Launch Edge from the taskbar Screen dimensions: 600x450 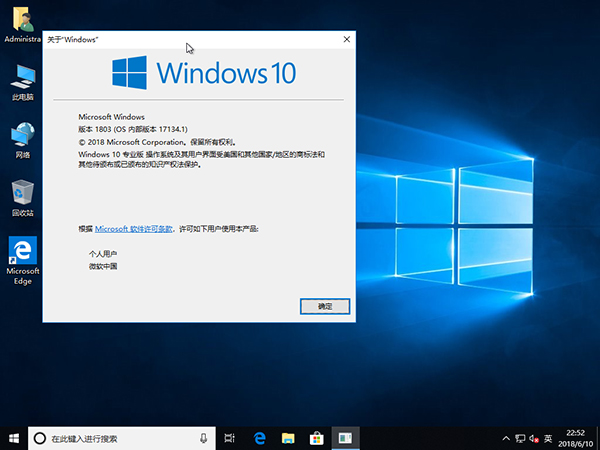(x=259, y=438)
